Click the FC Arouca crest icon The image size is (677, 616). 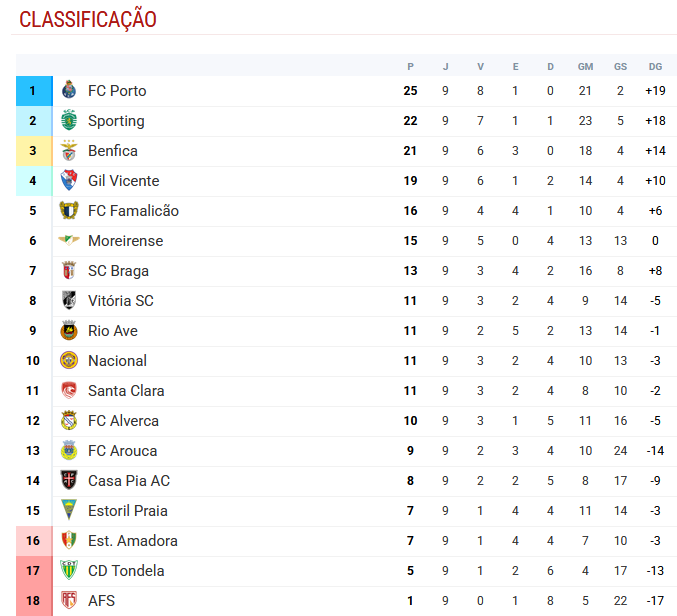[x=69, y=451]
